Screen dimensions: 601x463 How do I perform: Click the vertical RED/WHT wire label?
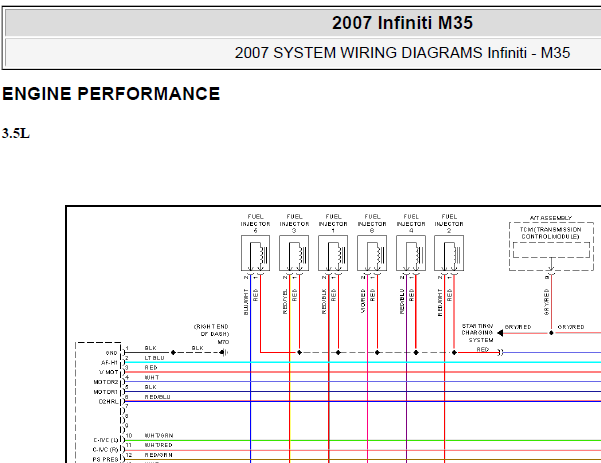pyautogui.click(x=440, y=302)
